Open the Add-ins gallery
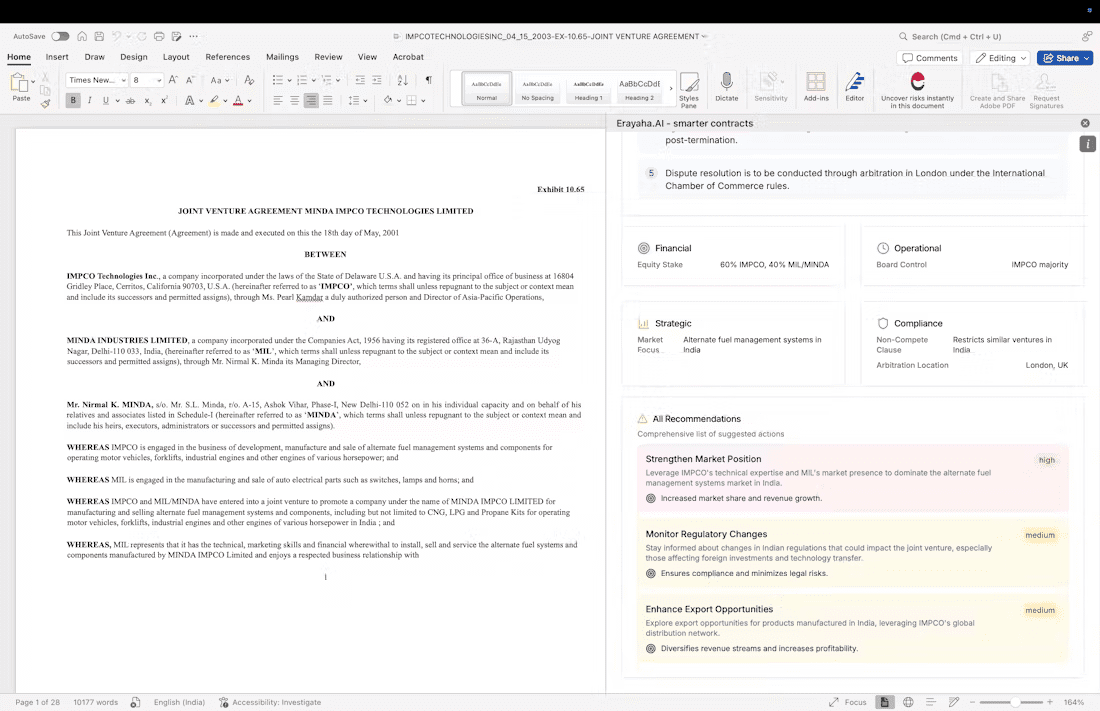 coord(816,83)
